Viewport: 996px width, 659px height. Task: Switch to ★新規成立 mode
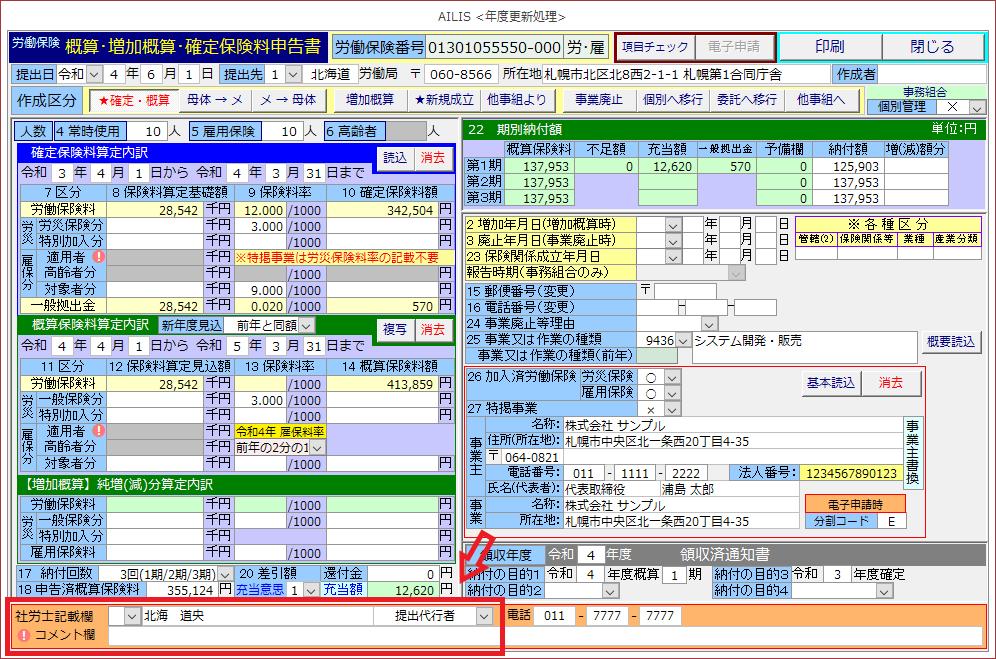coord(445,100)
